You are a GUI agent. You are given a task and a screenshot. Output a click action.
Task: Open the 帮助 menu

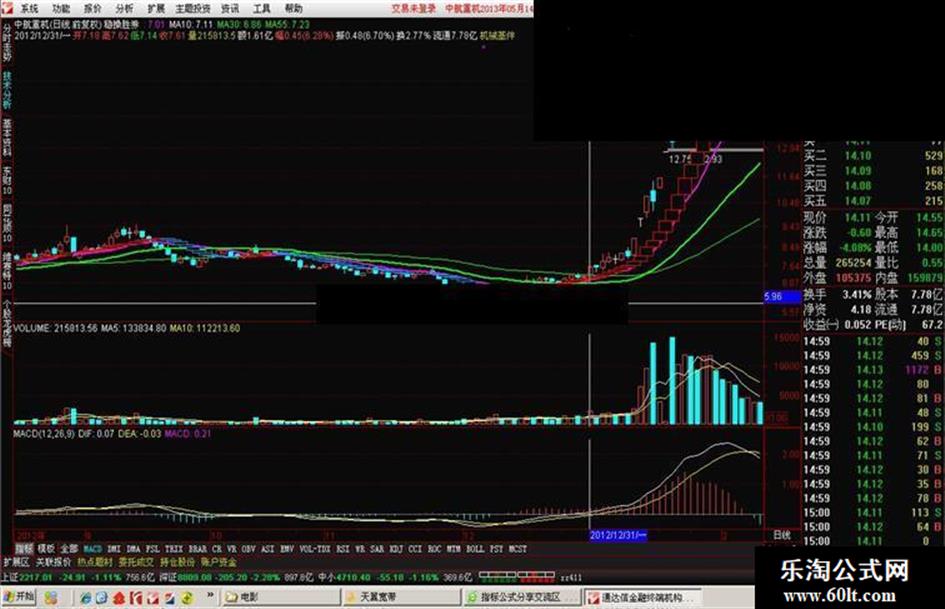pos(294,8)
